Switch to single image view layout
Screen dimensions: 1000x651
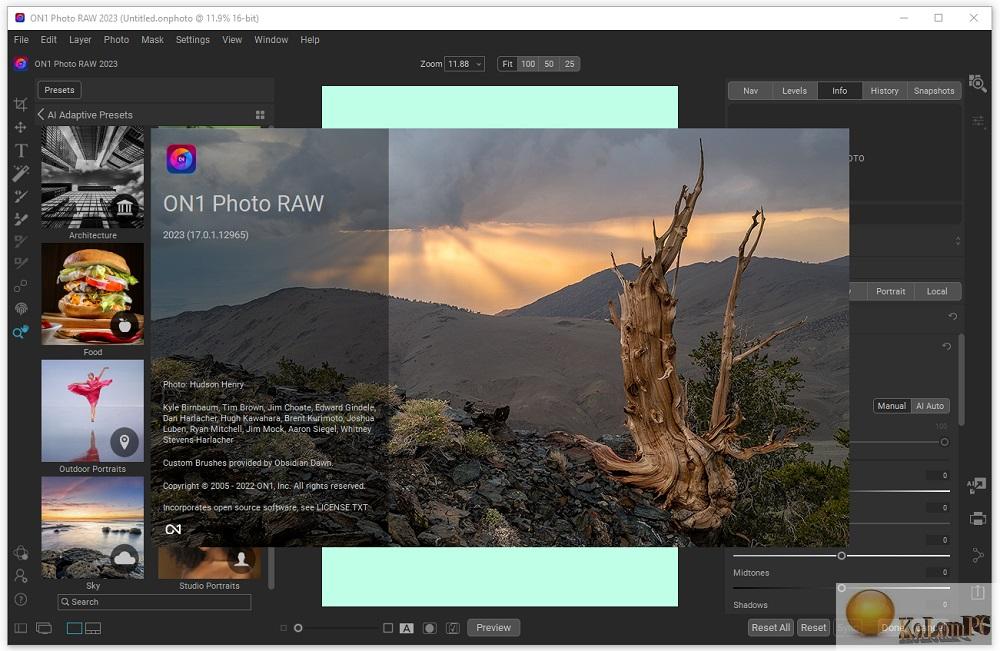pyautogui.click(x=75, y=628)
